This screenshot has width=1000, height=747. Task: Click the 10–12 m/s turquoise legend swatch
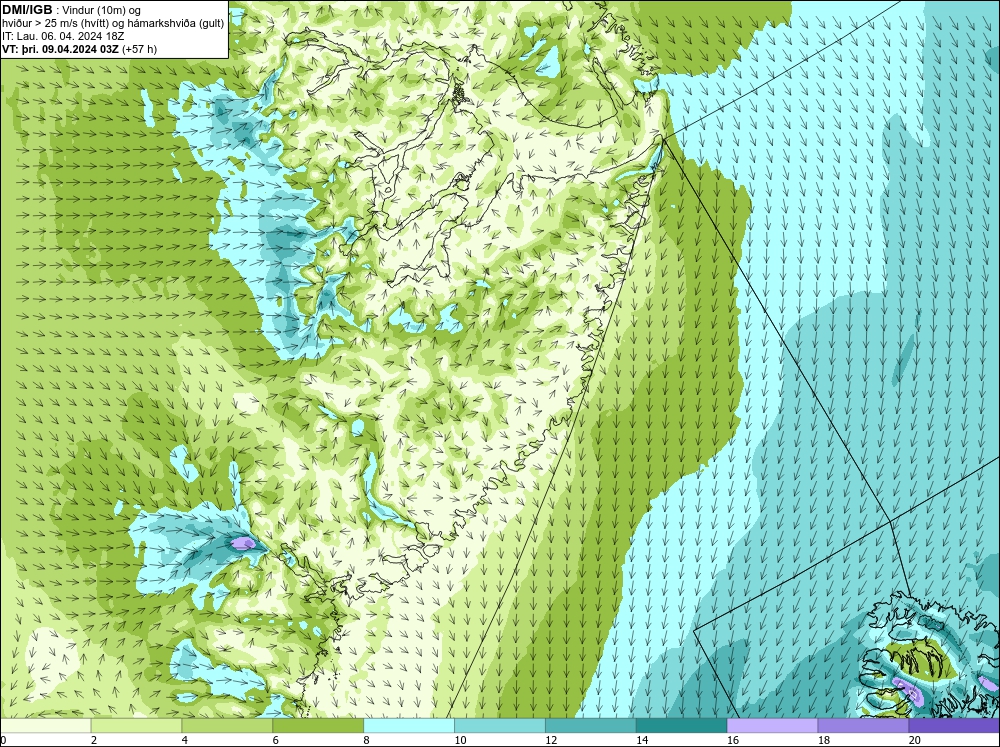tap(499, 726)
